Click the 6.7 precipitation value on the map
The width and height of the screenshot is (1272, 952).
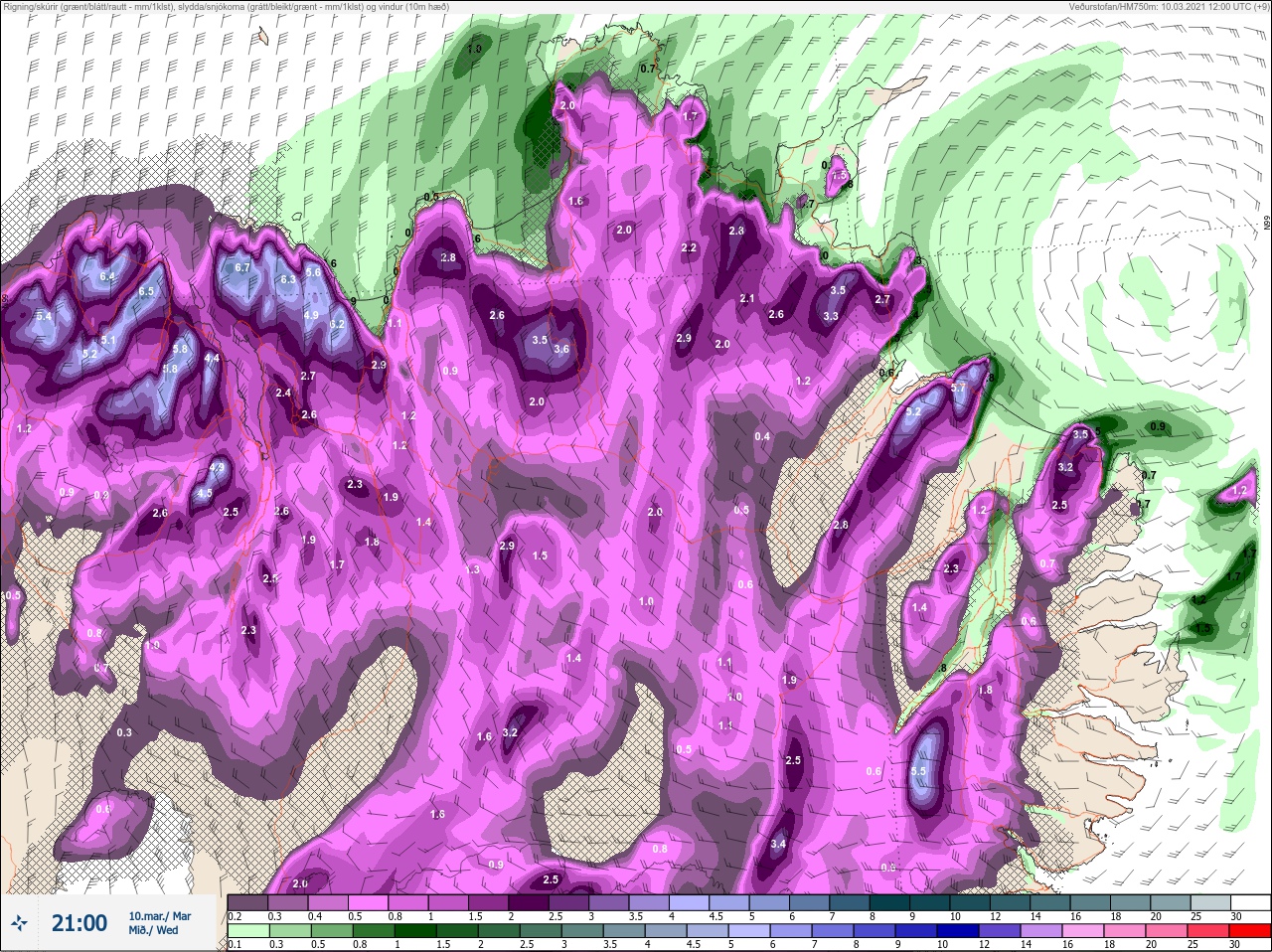coord(242,267)
